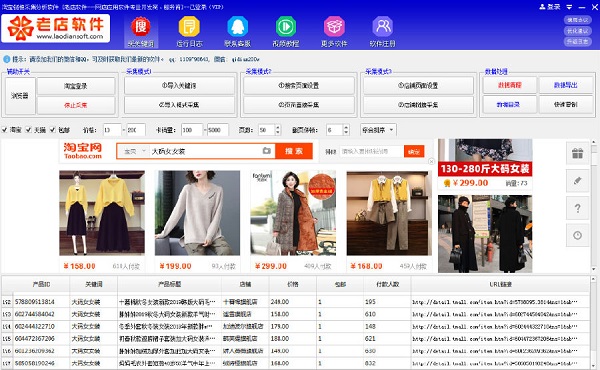Screen dimensions: 600x370
Task: Click the red 停止采集 button
Action: pos(76,105)
